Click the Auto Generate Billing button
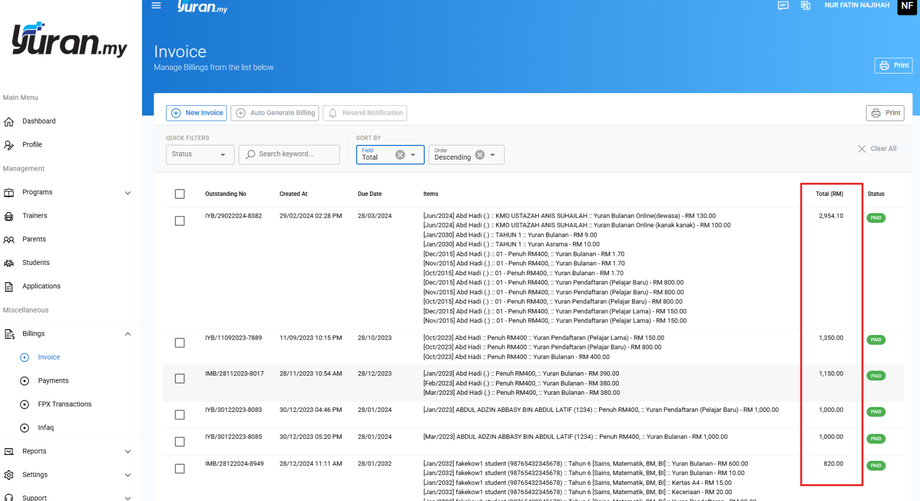 coord(275,113)
